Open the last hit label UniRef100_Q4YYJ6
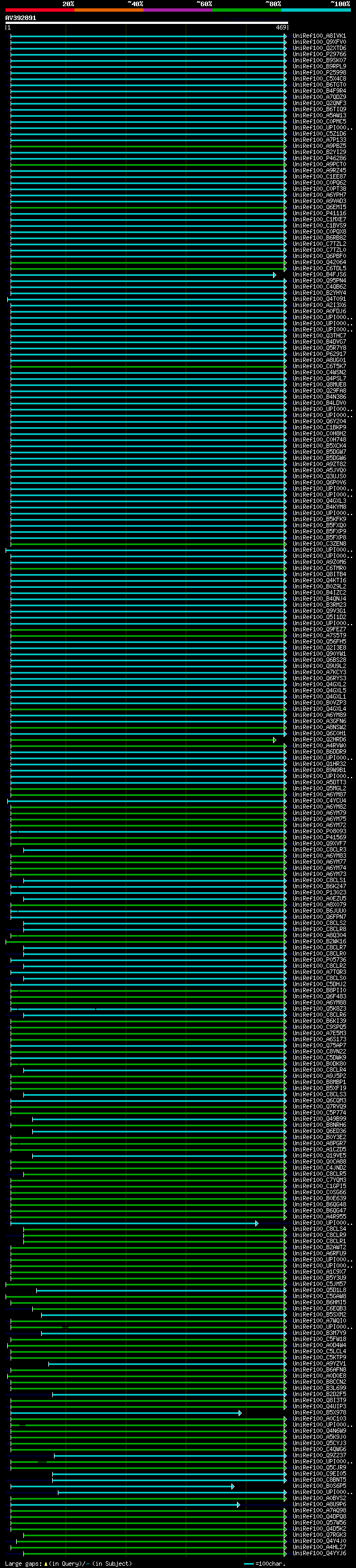 click(319, 1553)
